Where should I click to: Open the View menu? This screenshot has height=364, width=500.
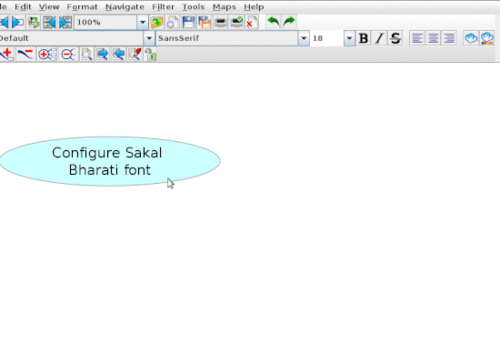pyautogui.click(x=49, y=7)
